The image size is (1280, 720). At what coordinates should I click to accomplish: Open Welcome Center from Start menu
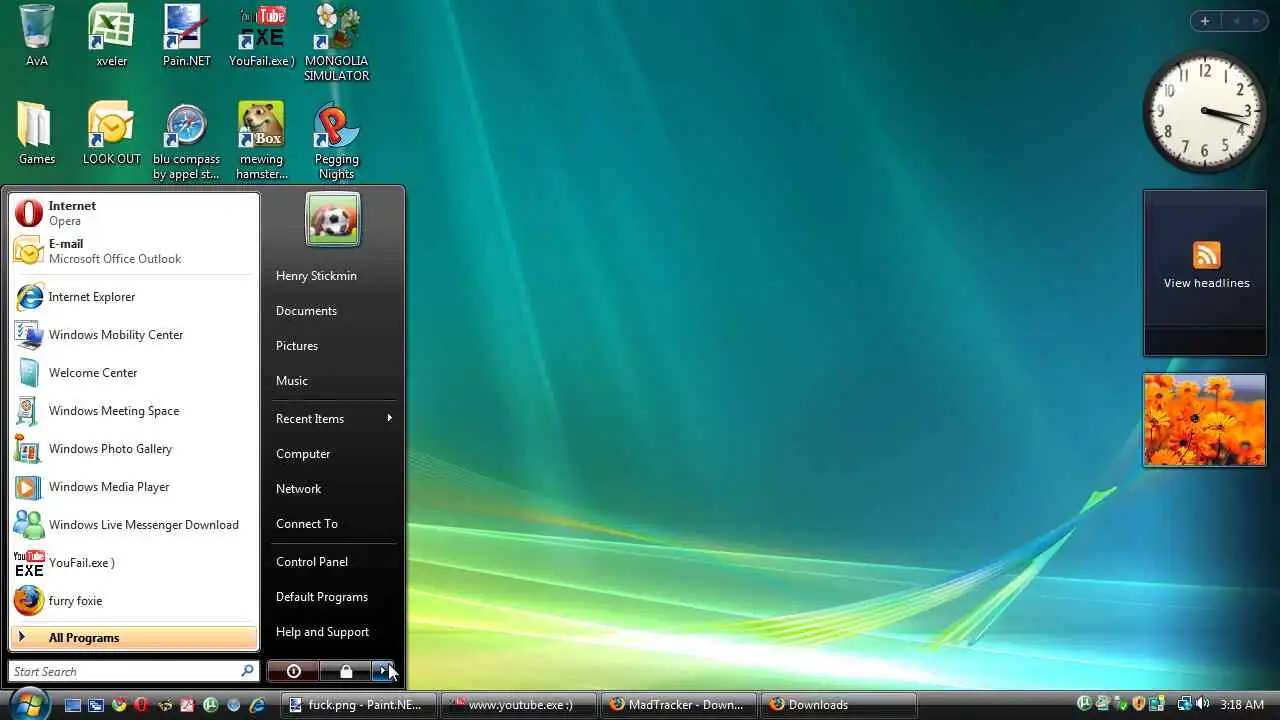click(134, 373)
